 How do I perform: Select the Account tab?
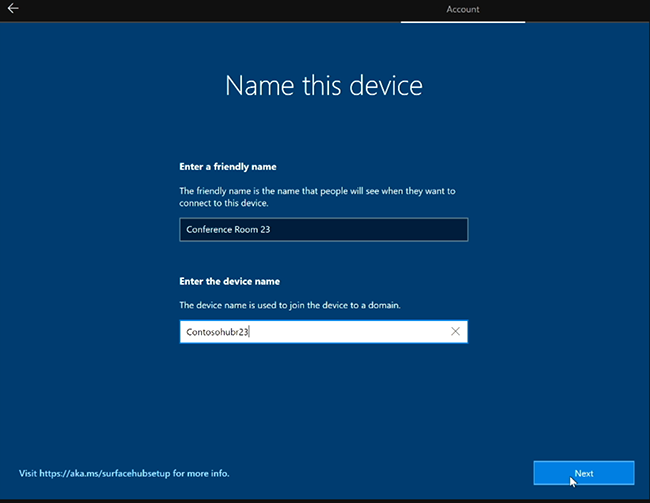click(x=463, y=9)
